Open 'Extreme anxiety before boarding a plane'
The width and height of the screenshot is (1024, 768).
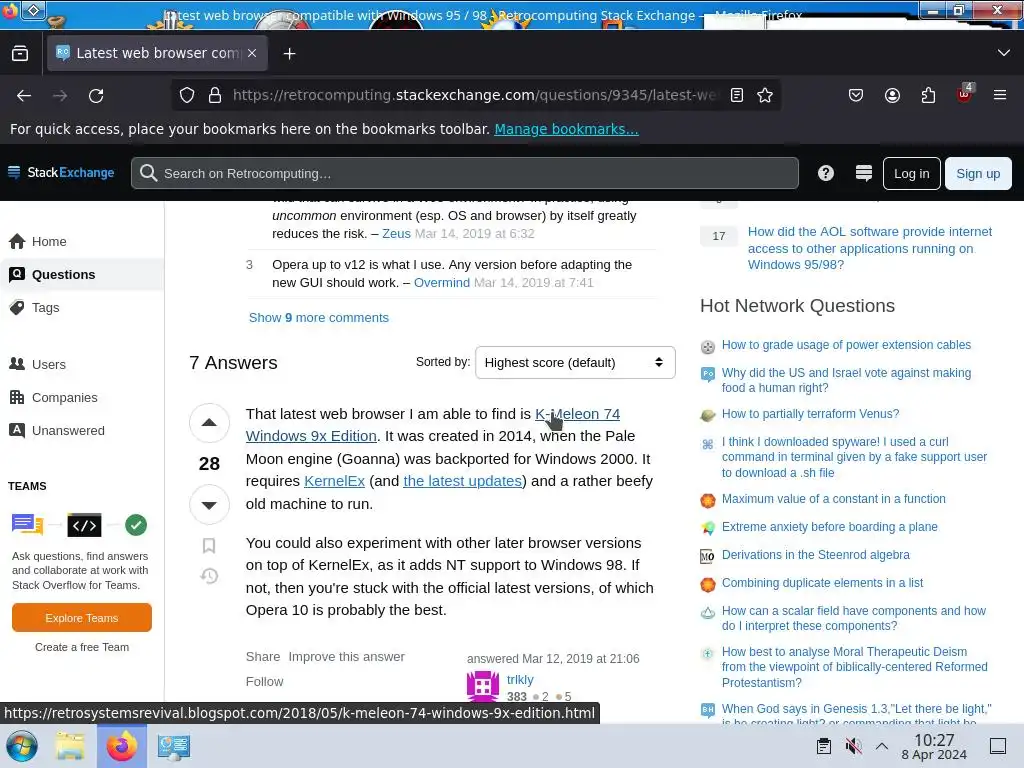[829, 527]
